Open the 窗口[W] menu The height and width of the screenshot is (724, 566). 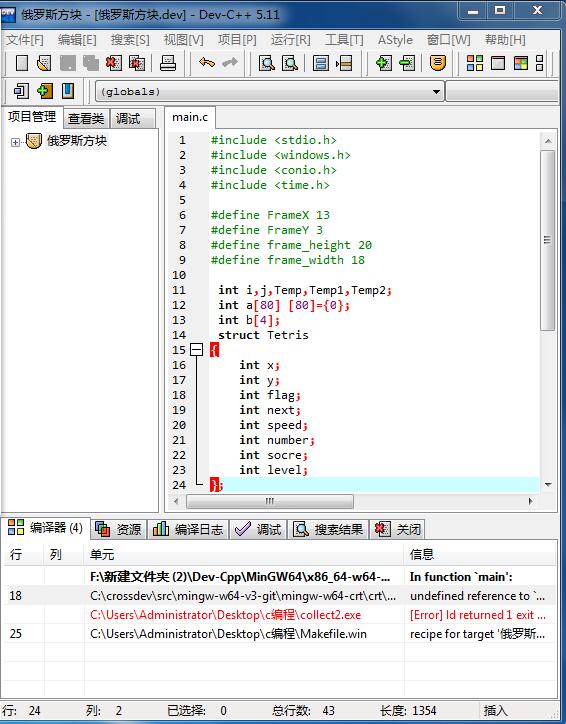(x=449, y=40)
